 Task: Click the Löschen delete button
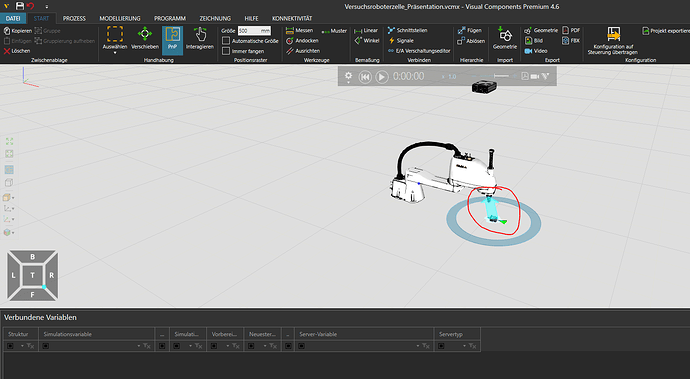coord(17,51)
